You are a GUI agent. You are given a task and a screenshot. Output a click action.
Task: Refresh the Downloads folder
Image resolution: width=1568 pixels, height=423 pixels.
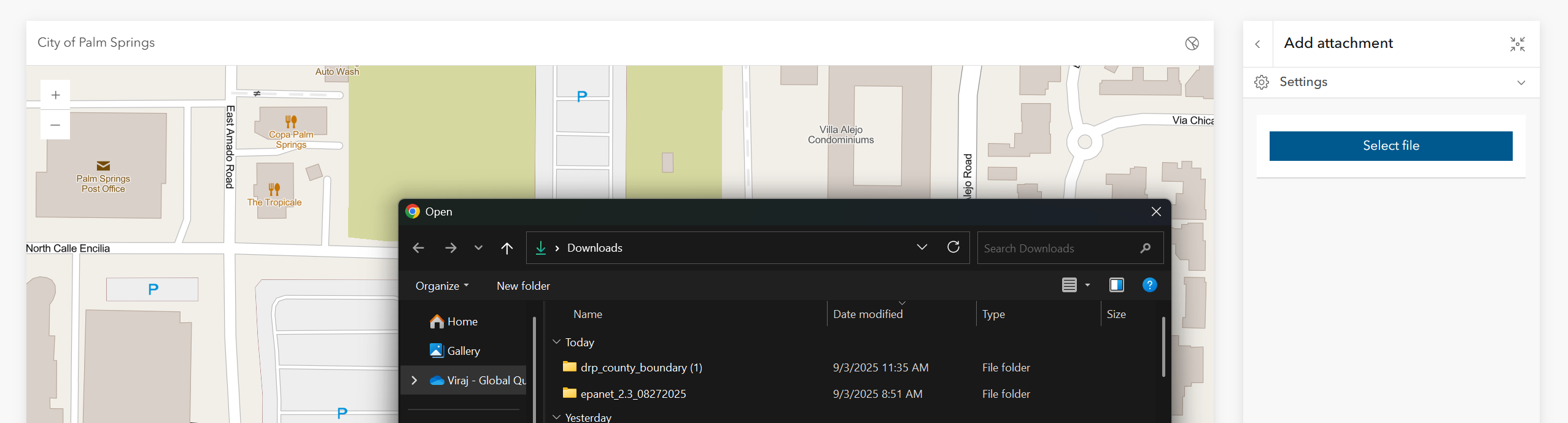[x=953, y=247]
